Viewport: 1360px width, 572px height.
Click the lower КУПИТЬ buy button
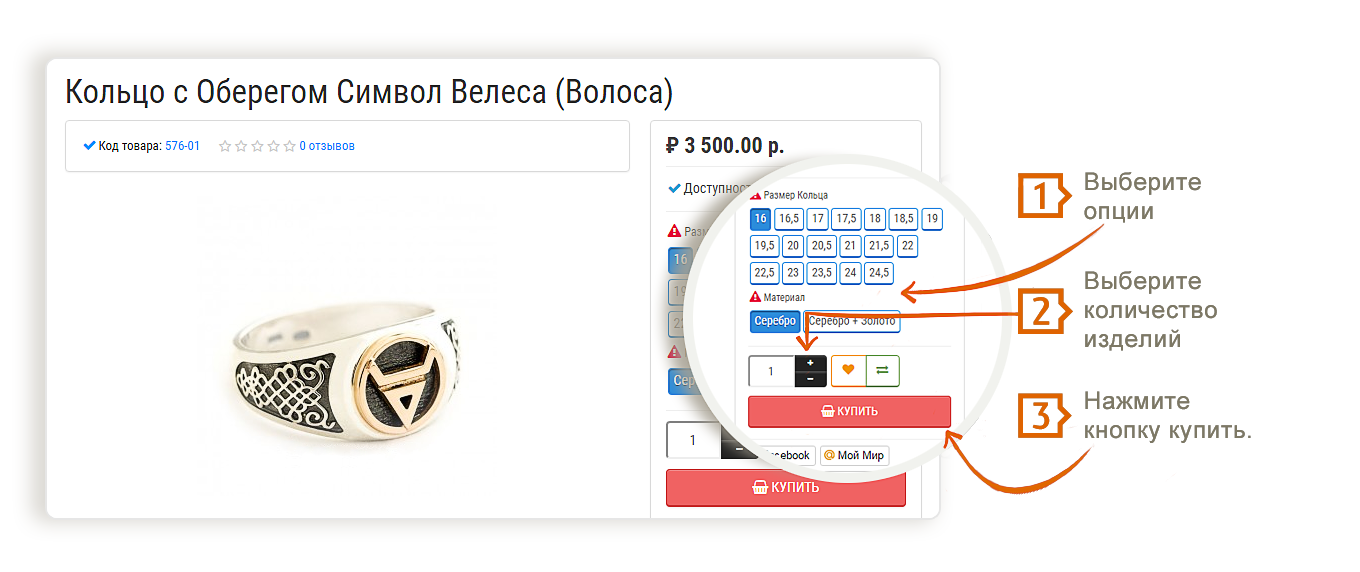click(x=786, y=487)
